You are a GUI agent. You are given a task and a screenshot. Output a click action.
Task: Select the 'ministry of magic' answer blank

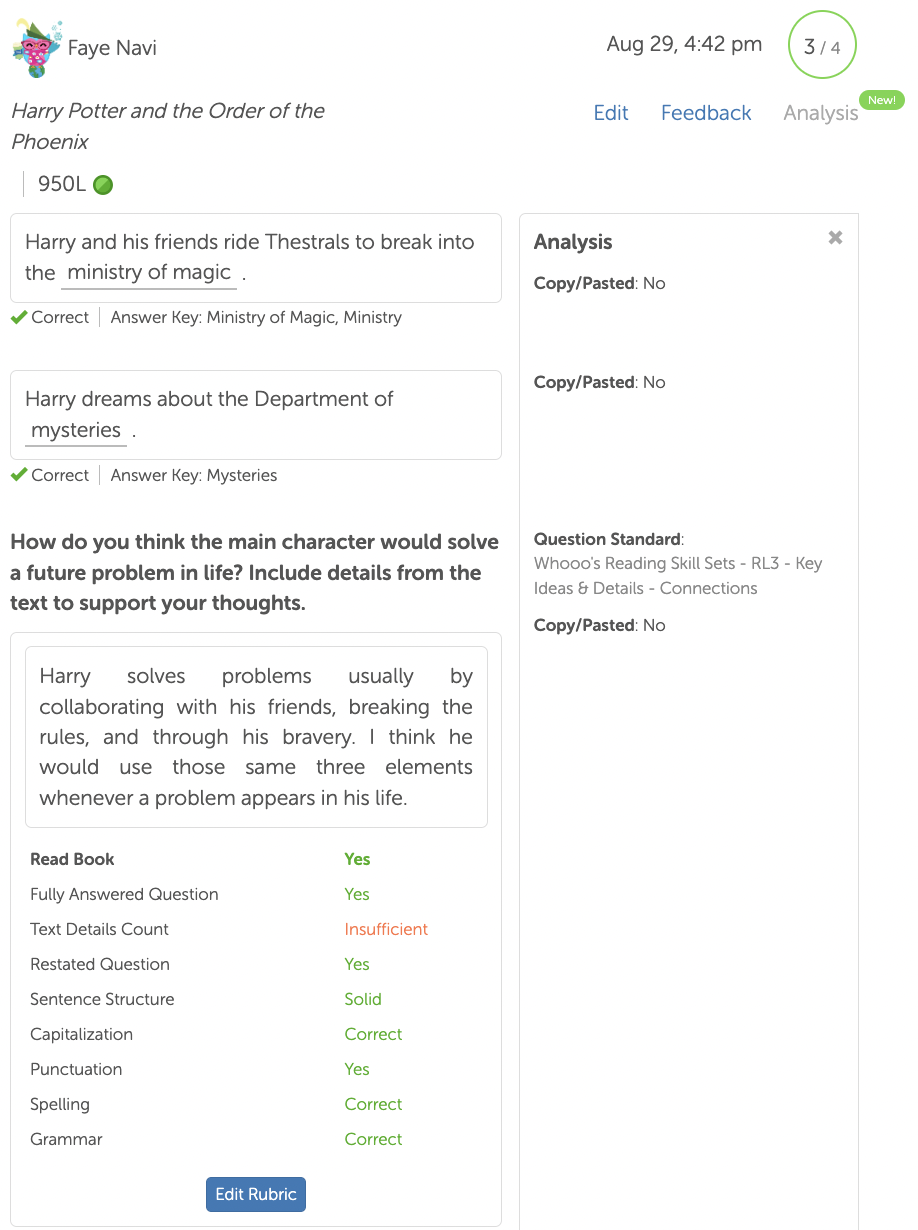(x=149, y=273)
